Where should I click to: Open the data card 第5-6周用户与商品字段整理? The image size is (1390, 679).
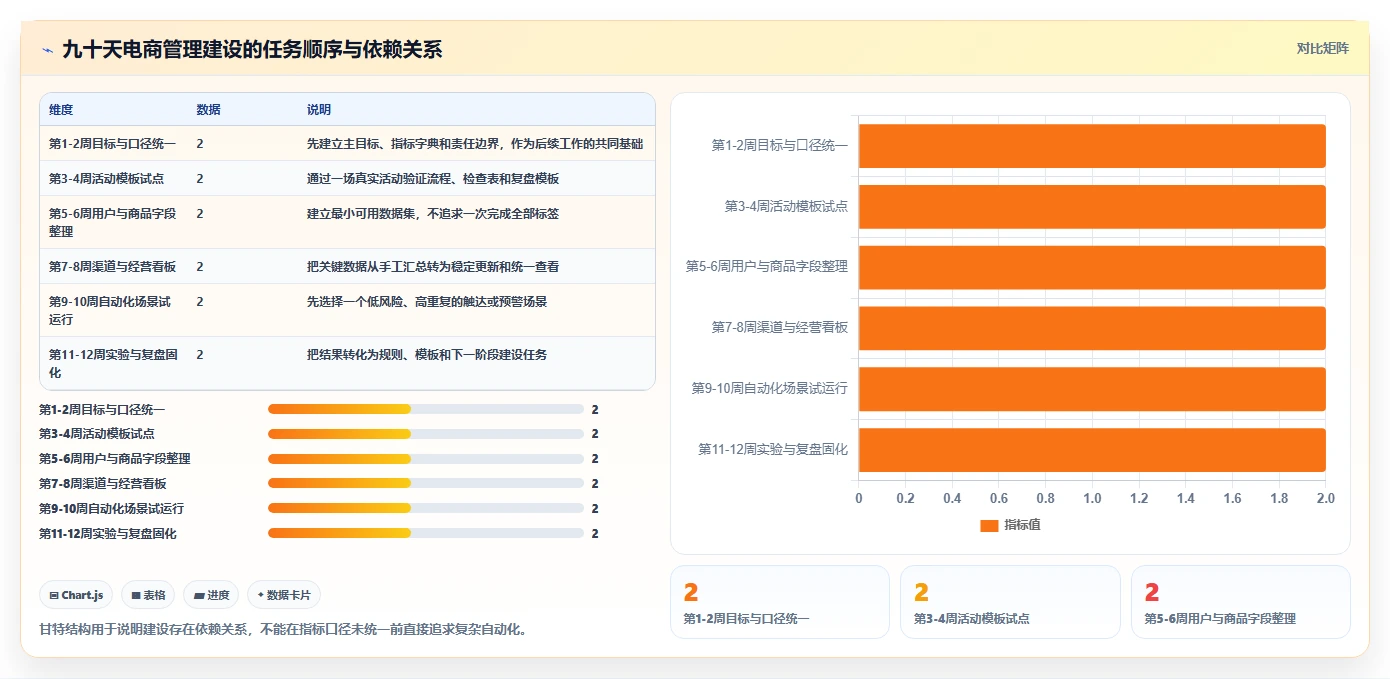[x=1241, y=602]
